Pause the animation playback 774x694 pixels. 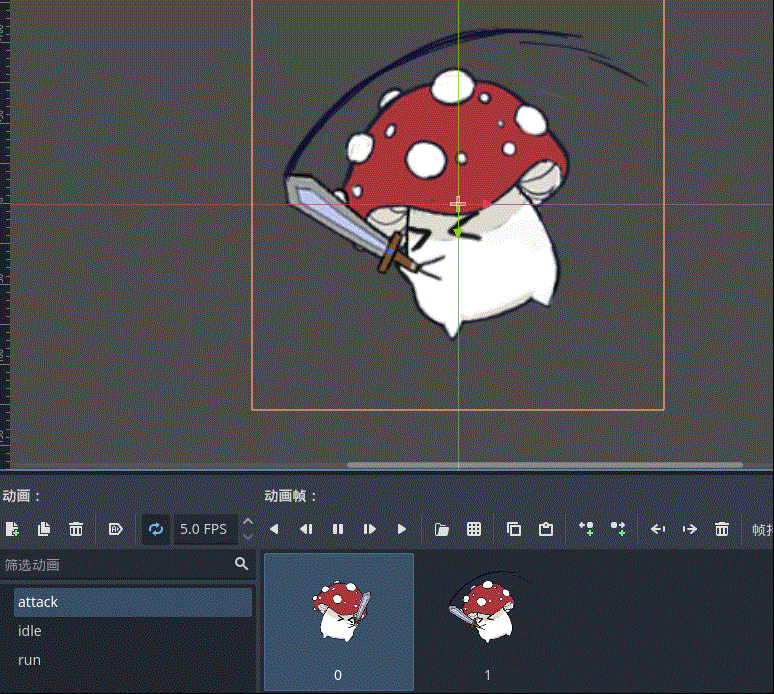pos(338,529)
